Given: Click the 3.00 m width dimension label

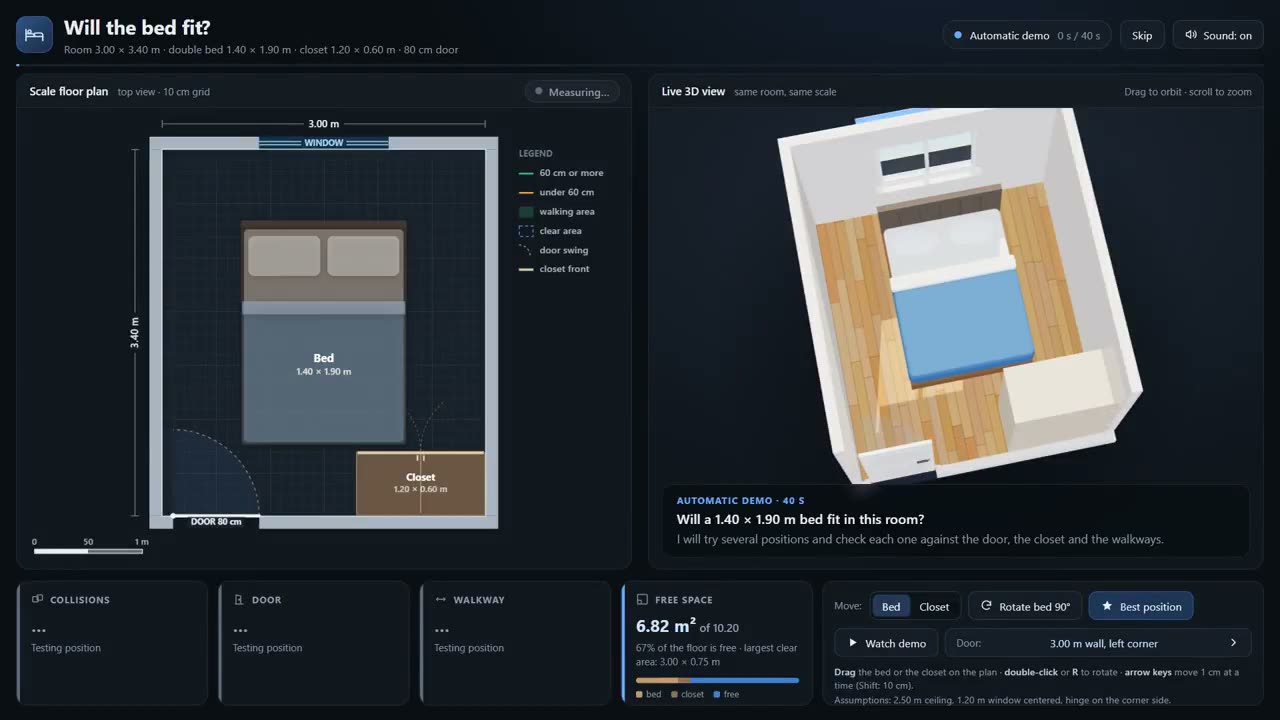Looking at the screenshot, I should 323,124.
